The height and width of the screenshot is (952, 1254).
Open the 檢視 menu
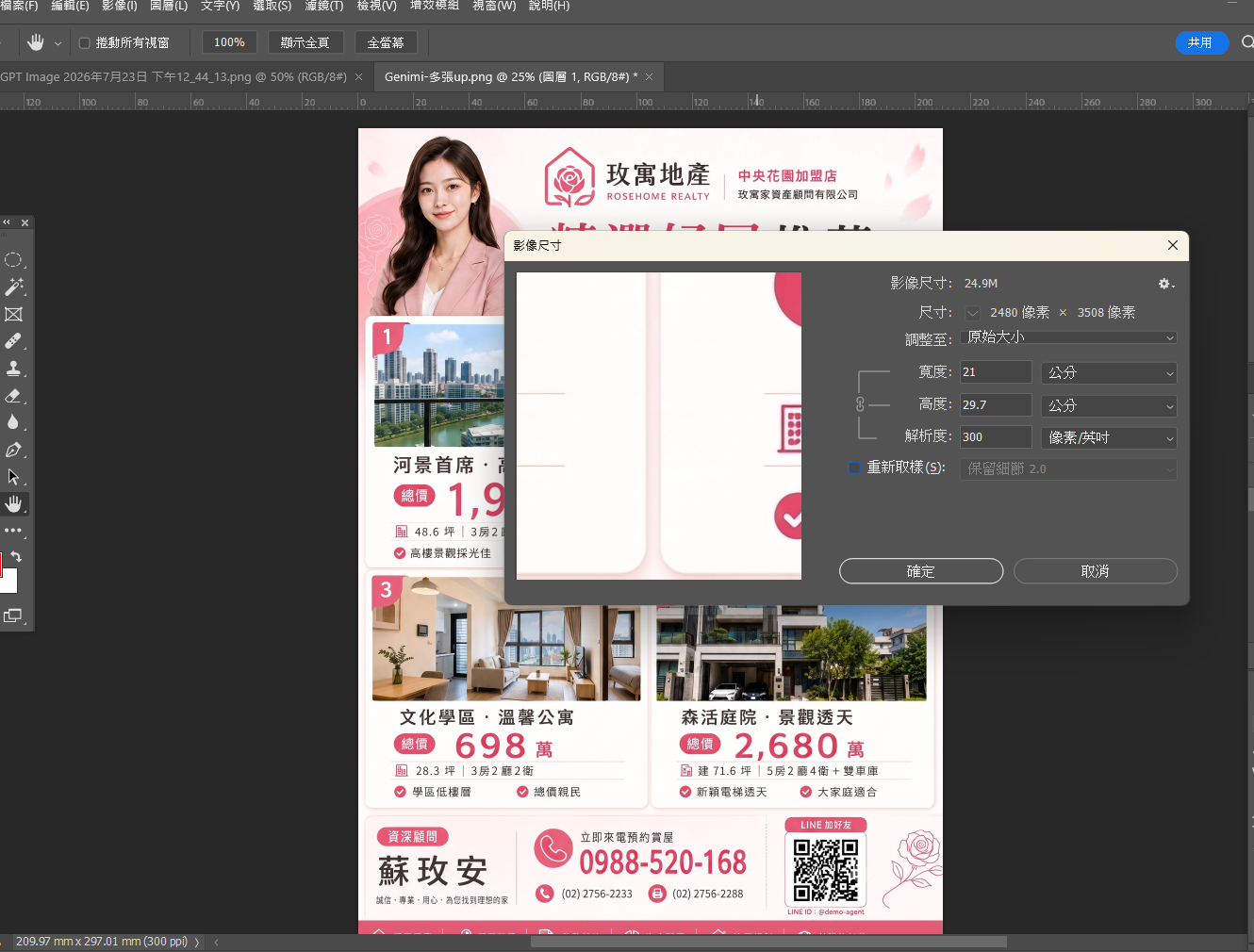coord(376,6)
